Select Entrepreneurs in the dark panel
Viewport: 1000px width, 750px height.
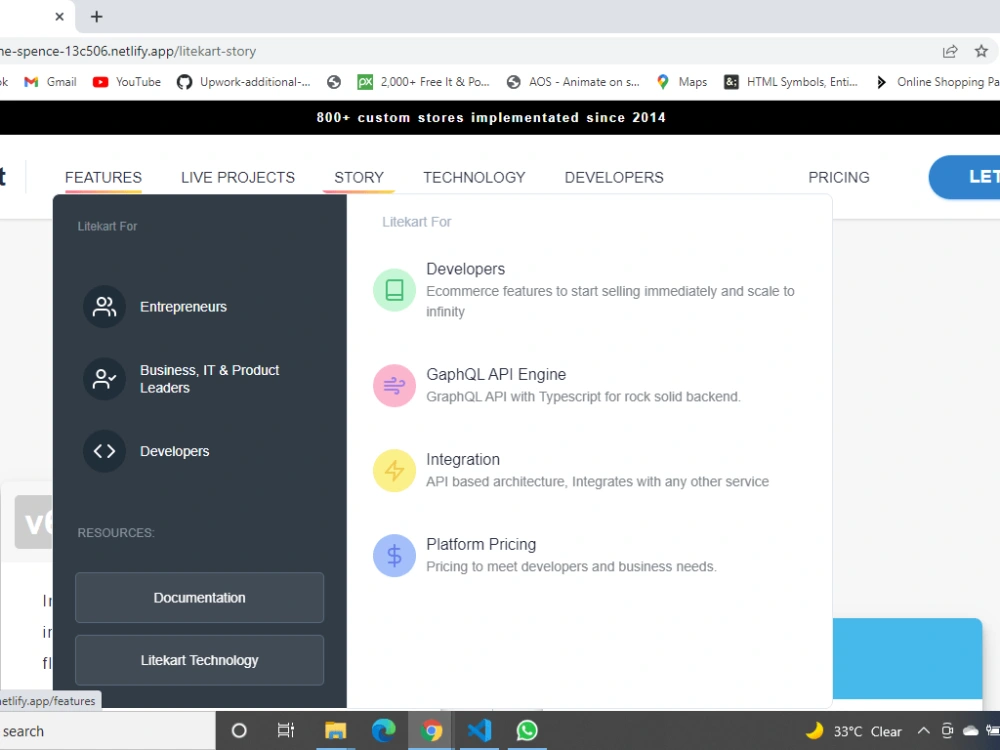[183, 307]
